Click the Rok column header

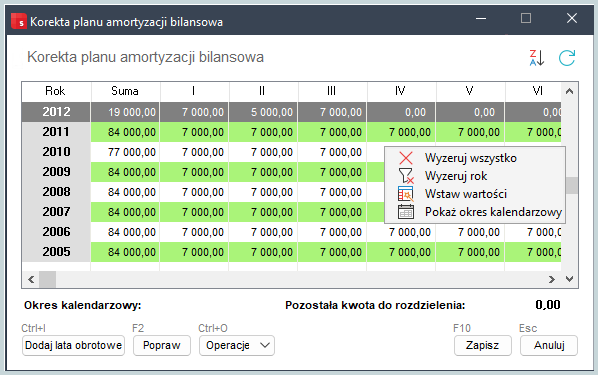click(x=56, y=91)
